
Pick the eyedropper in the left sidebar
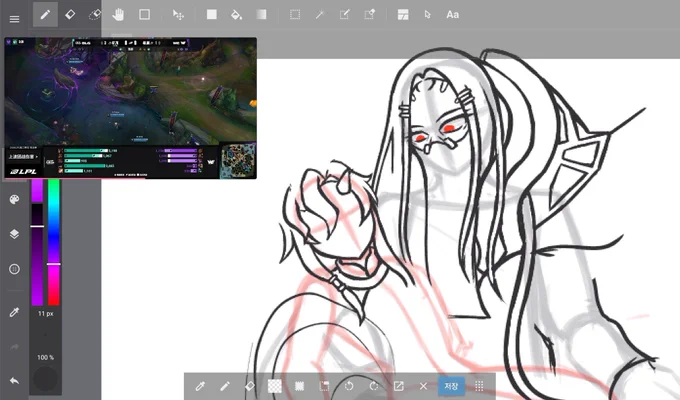pyautogui.click(x=14, y=312)
